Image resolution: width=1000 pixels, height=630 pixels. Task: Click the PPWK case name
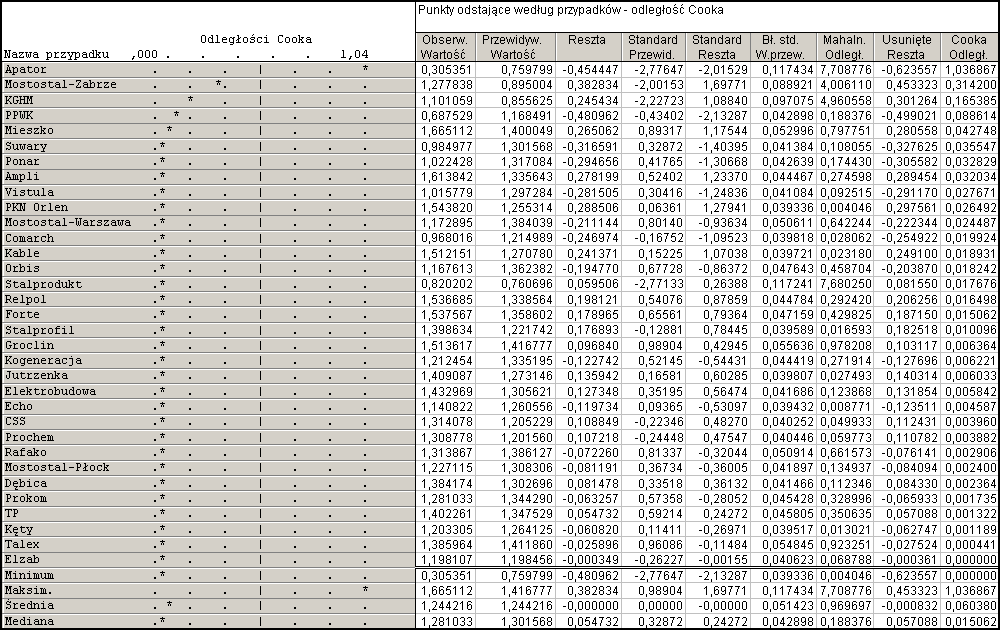click(x=18, y=115)
